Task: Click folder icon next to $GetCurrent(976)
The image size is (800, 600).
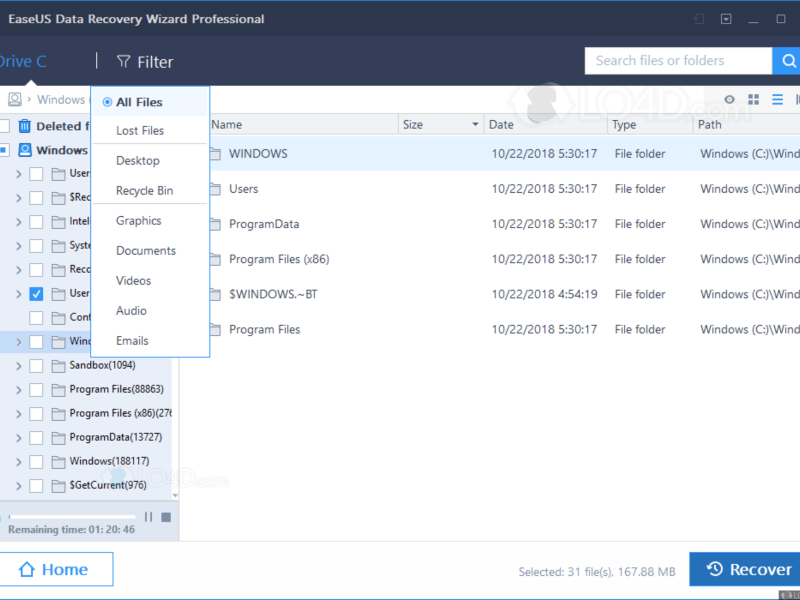Action: [x=58, y=486]
